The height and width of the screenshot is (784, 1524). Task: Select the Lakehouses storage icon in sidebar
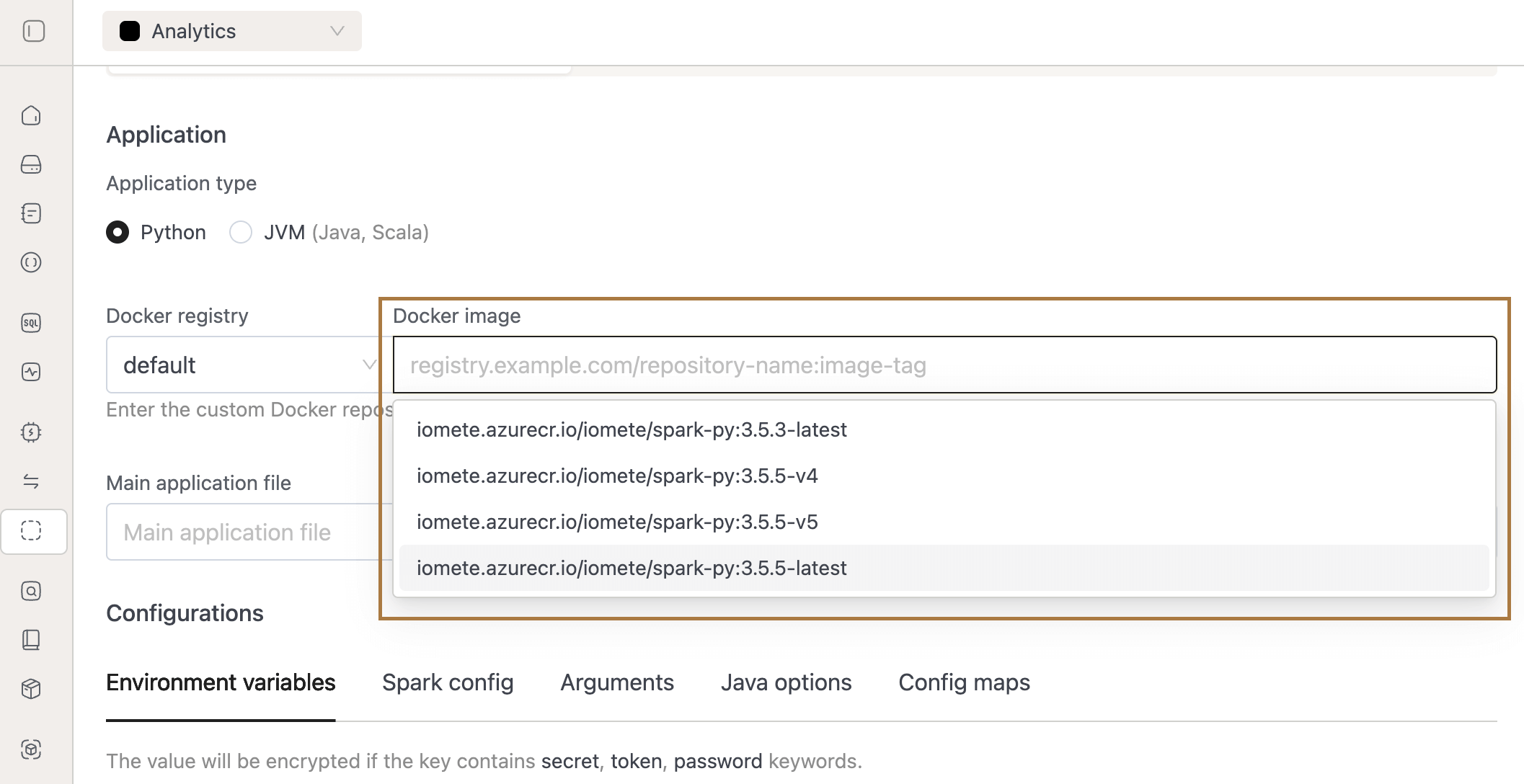tap(32, 165)
